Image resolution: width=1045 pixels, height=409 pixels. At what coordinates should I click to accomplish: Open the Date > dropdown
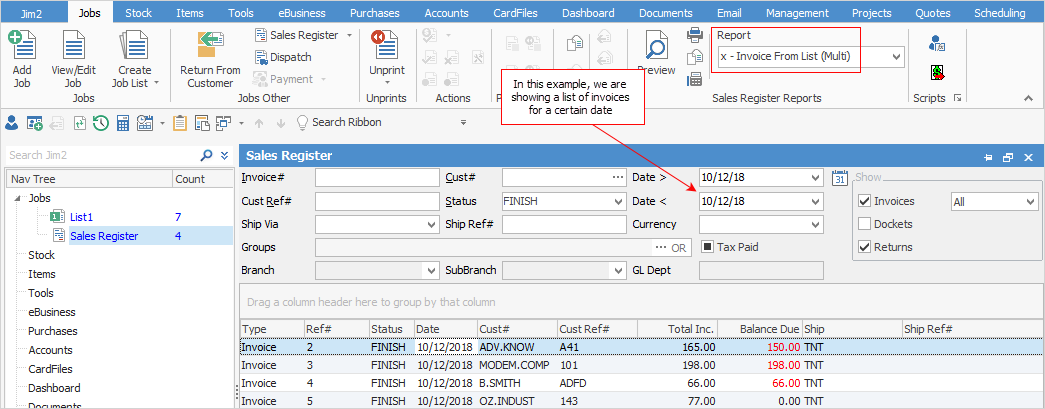[816, 178]
